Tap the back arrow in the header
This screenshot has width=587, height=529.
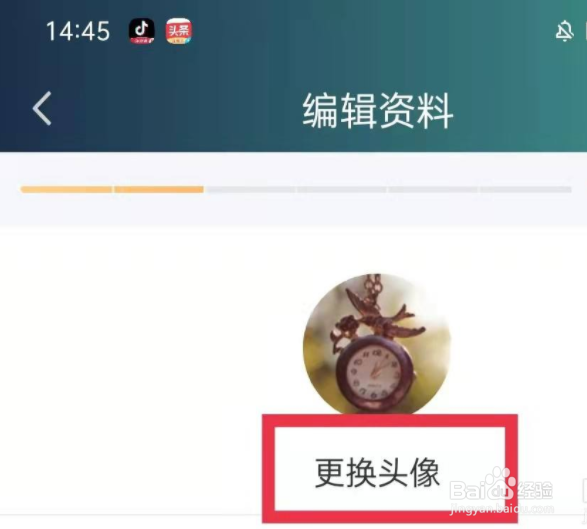pos(42,109)
